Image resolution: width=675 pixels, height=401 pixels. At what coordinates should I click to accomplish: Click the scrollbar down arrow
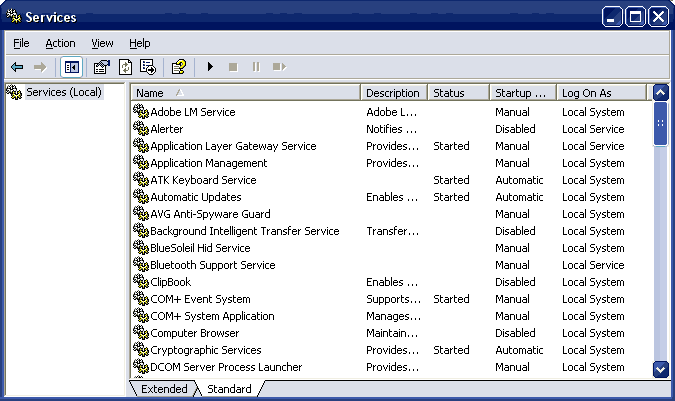(660, 370)
